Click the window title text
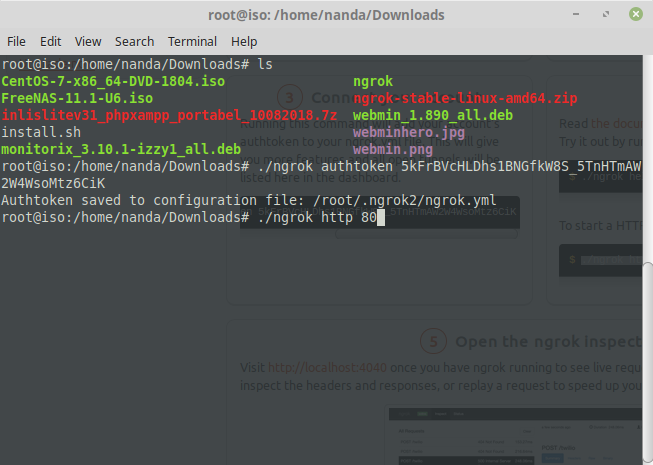This screenshot has width=653, height=465. coord(326,15)
